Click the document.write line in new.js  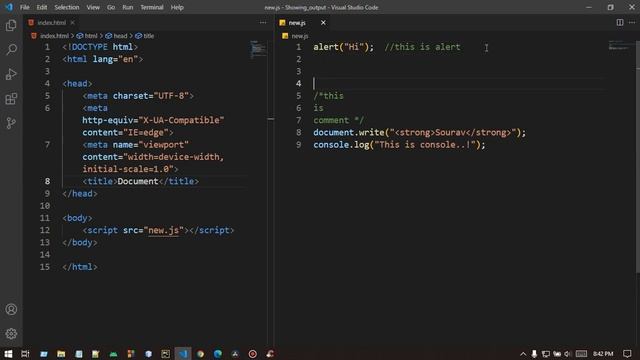coord(420,133)
